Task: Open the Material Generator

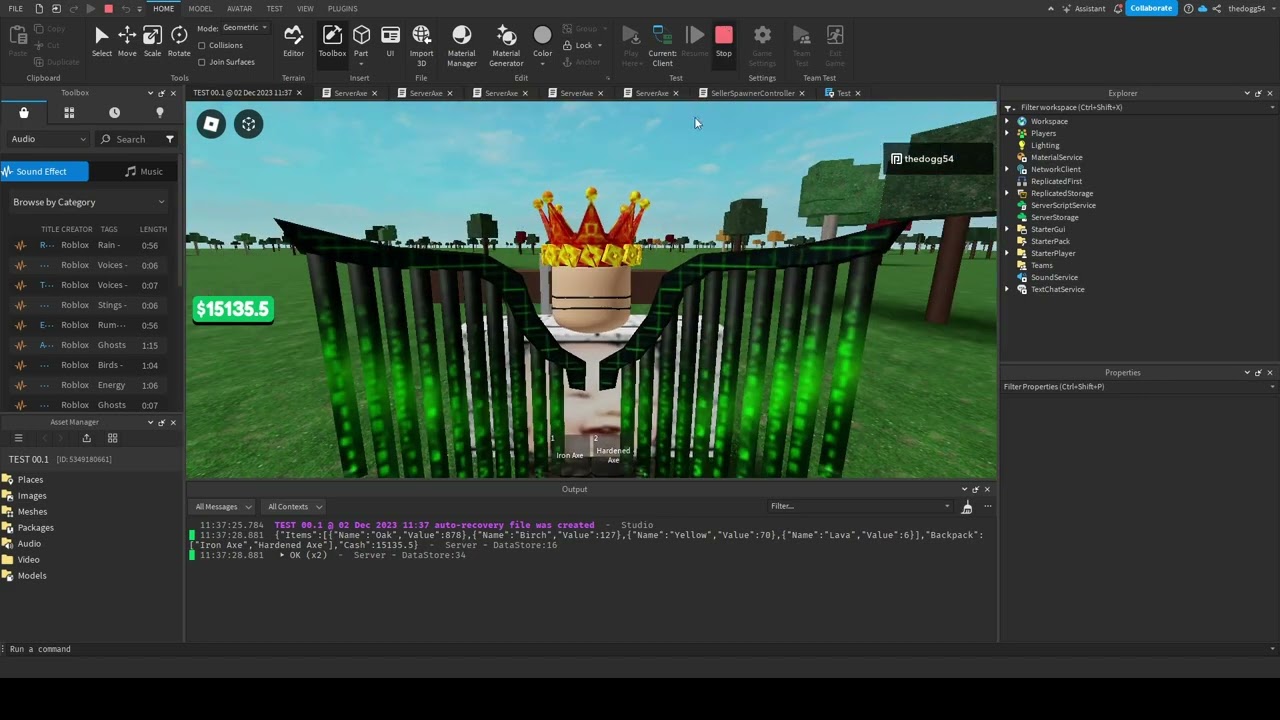Action: [506, 45]
